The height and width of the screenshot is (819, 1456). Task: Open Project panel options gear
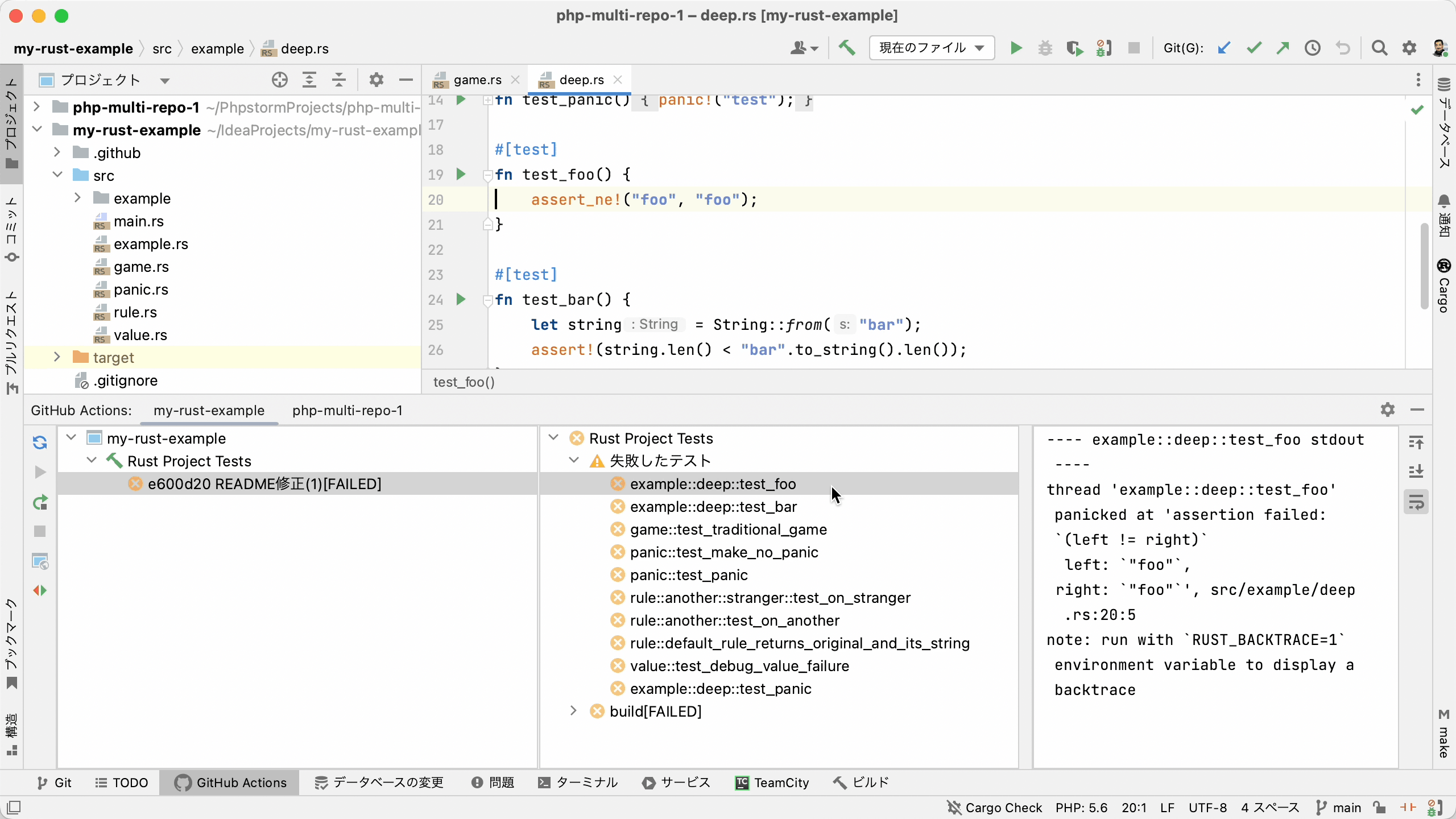point(376,80)
